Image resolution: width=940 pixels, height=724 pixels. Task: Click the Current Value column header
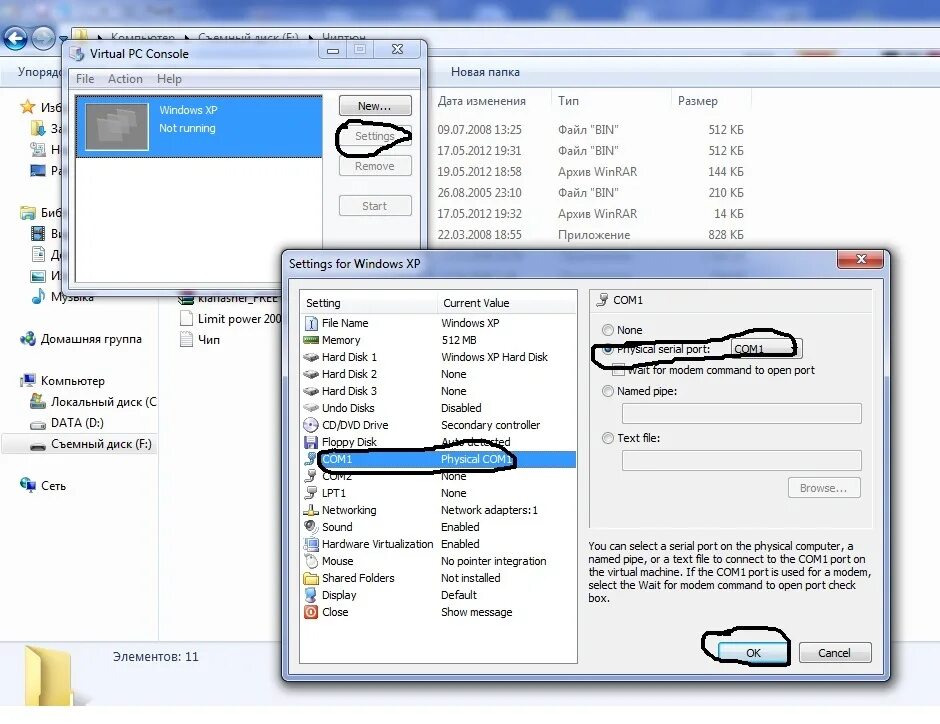tap(506, 303)
